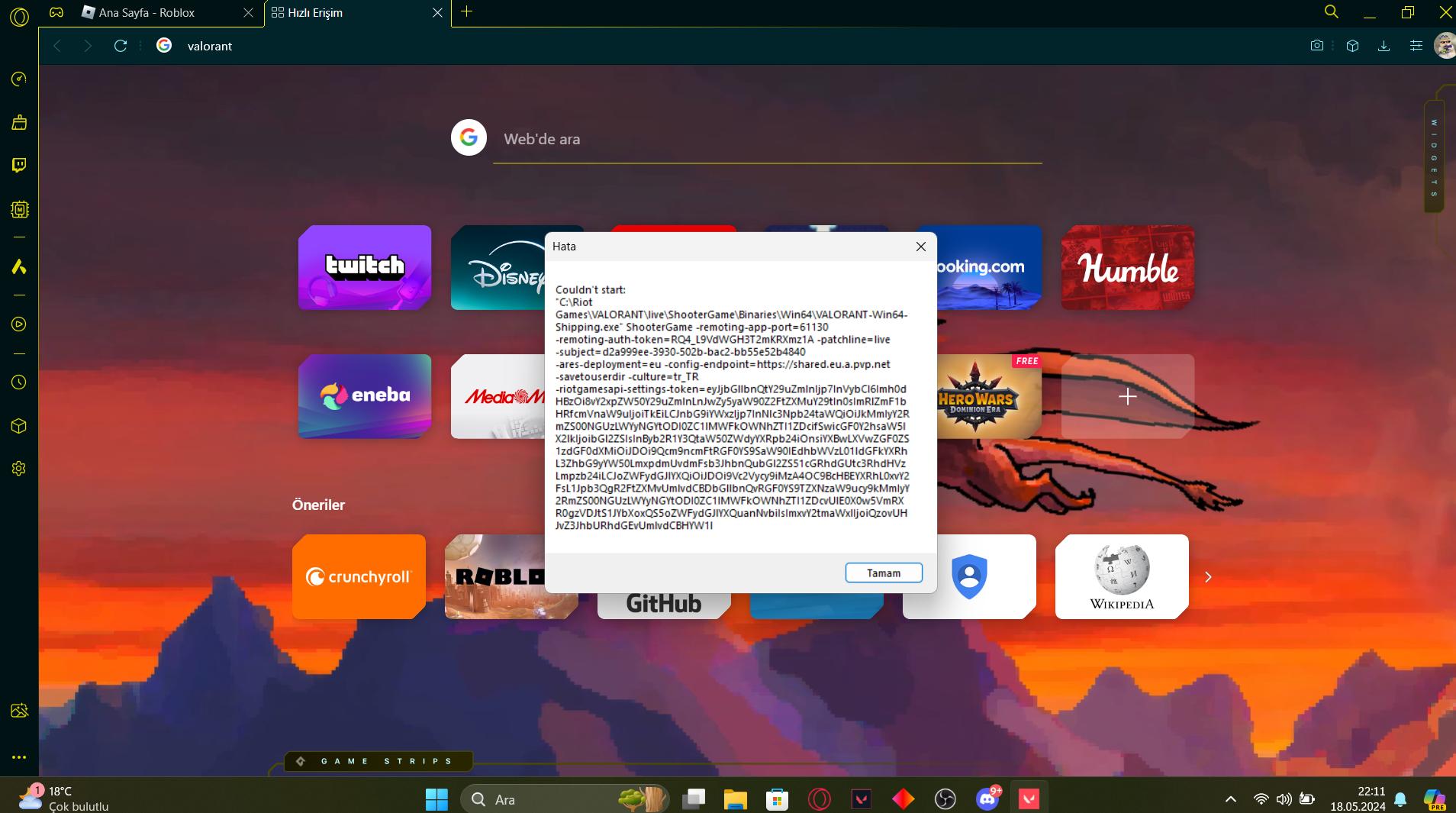Open Downloads from the toolbar
Viewport: 1456px width, 813px height.
coord(1382,46)
